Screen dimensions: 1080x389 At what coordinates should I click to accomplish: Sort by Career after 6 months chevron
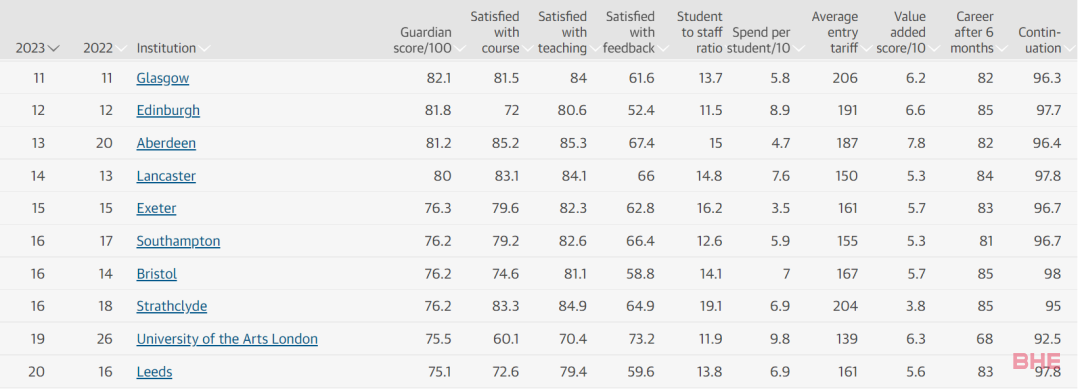[1001, 49]
